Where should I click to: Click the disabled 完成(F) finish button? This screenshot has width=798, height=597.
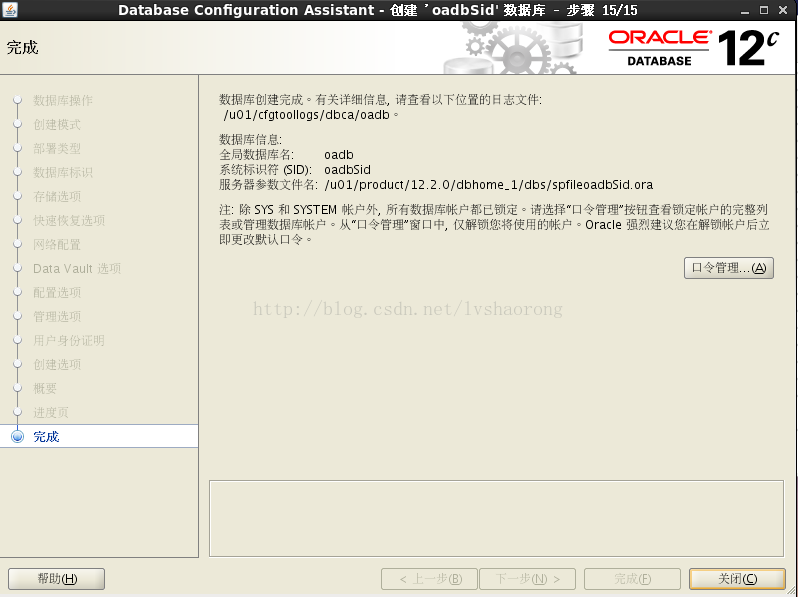pyautogui.click(x=632, y=579)
